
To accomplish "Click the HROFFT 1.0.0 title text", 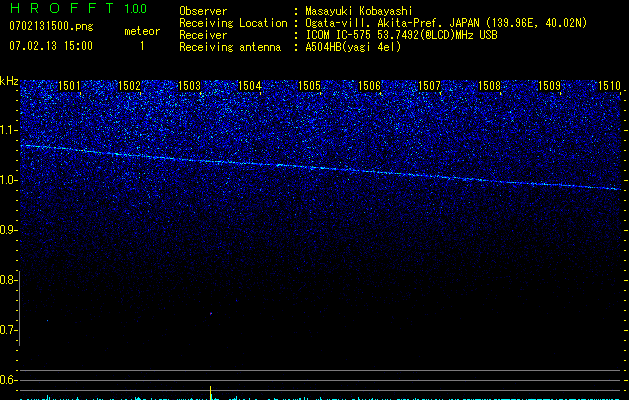I will (78, 8).
